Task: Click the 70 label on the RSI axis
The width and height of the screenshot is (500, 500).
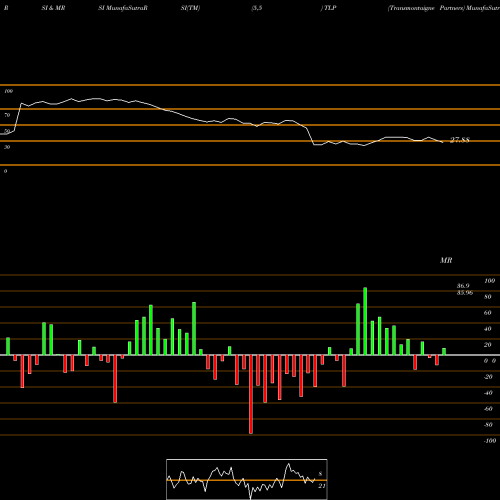Action: pyautogui.click(x=7, y=115)
